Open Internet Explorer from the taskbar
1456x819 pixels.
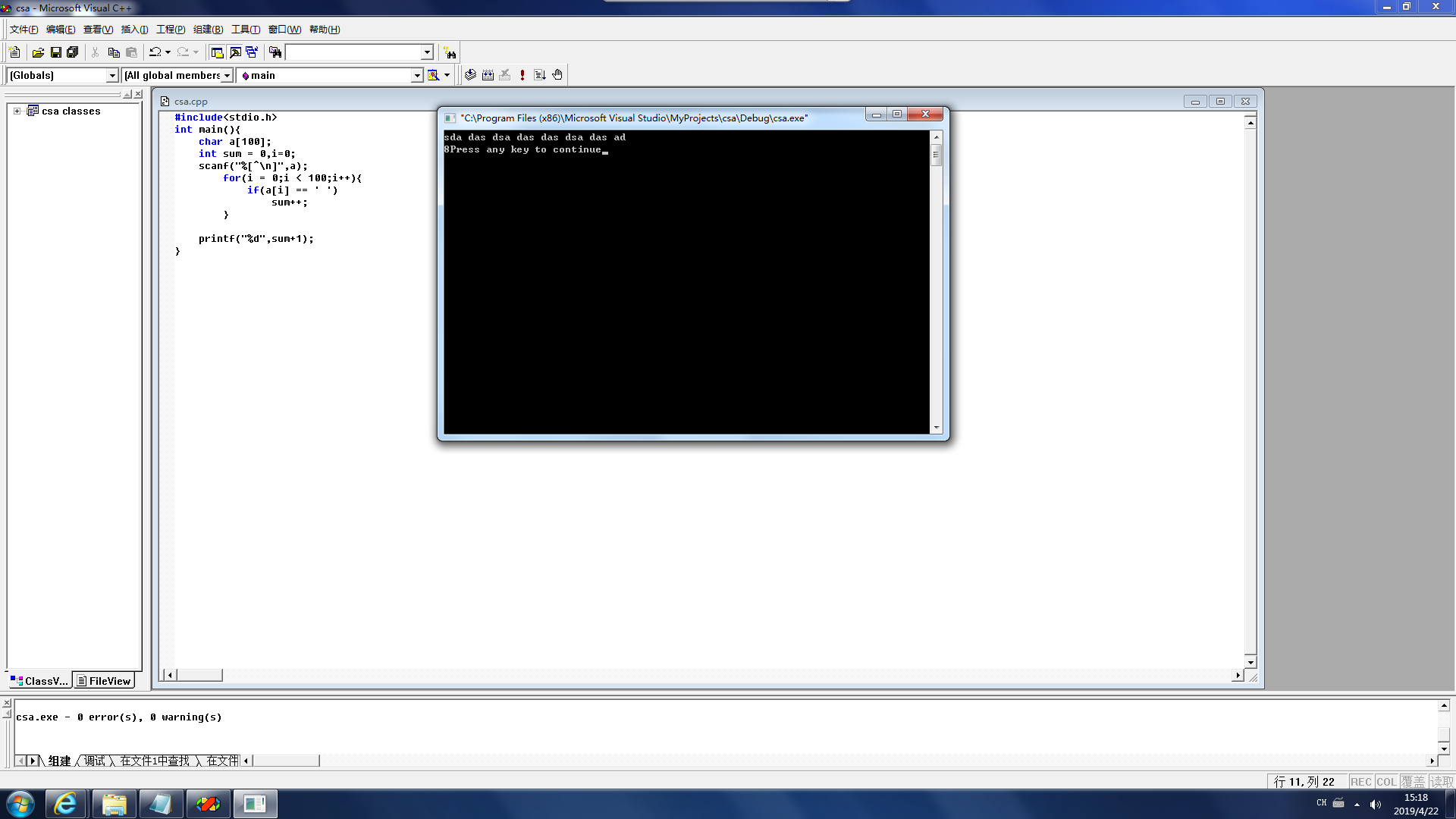pyautogui.click(x=66, y=804)
